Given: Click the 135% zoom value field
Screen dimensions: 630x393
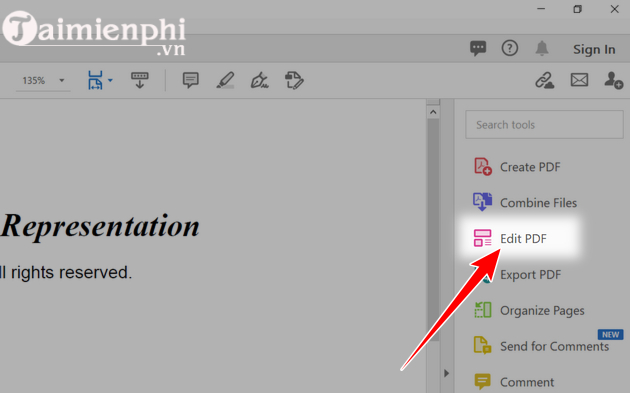Looking at the screenshot, I should pos(34,80).
